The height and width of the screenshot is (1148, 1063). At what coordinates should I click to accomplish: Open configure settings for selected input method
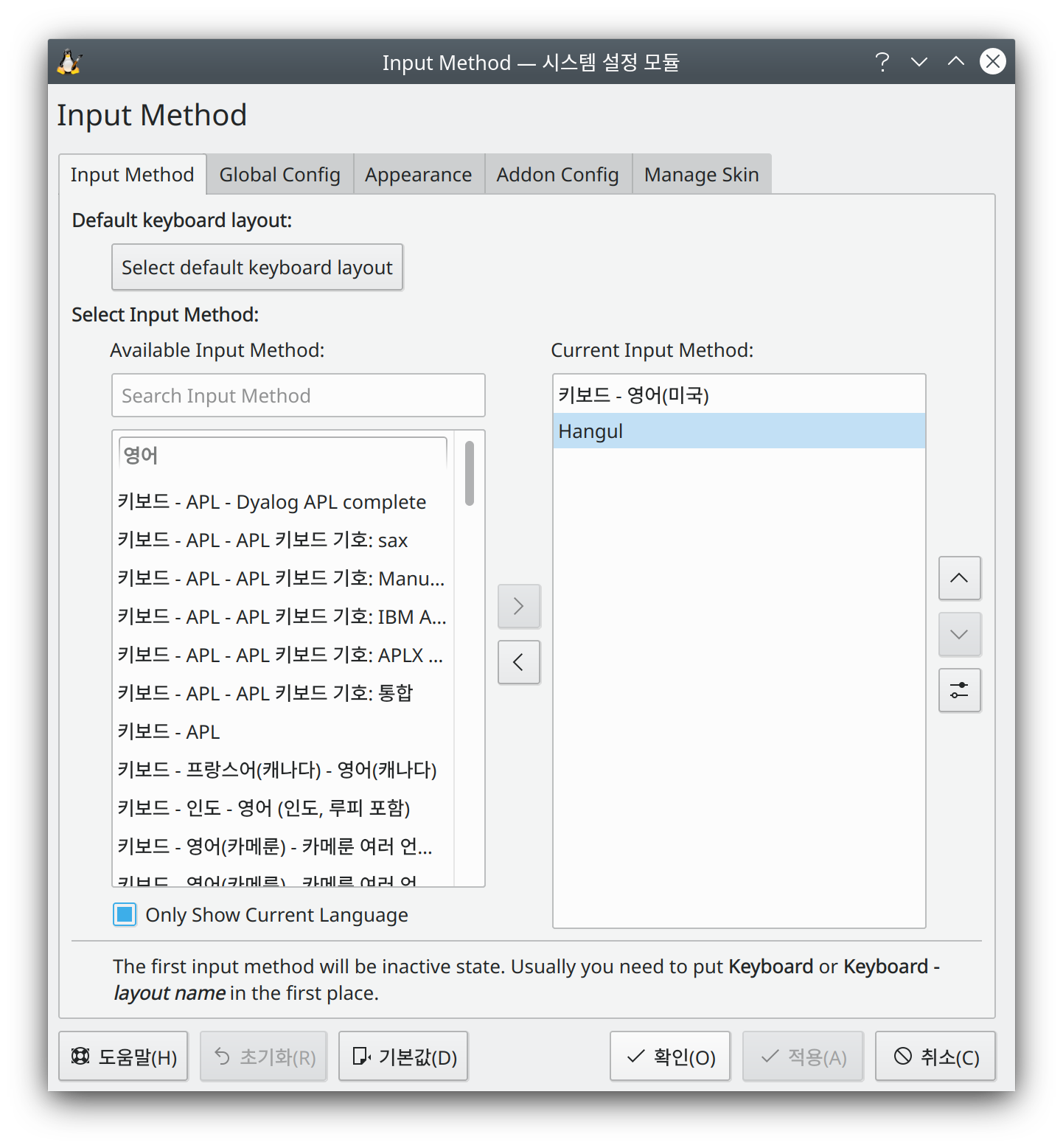(x=959, y=690)
